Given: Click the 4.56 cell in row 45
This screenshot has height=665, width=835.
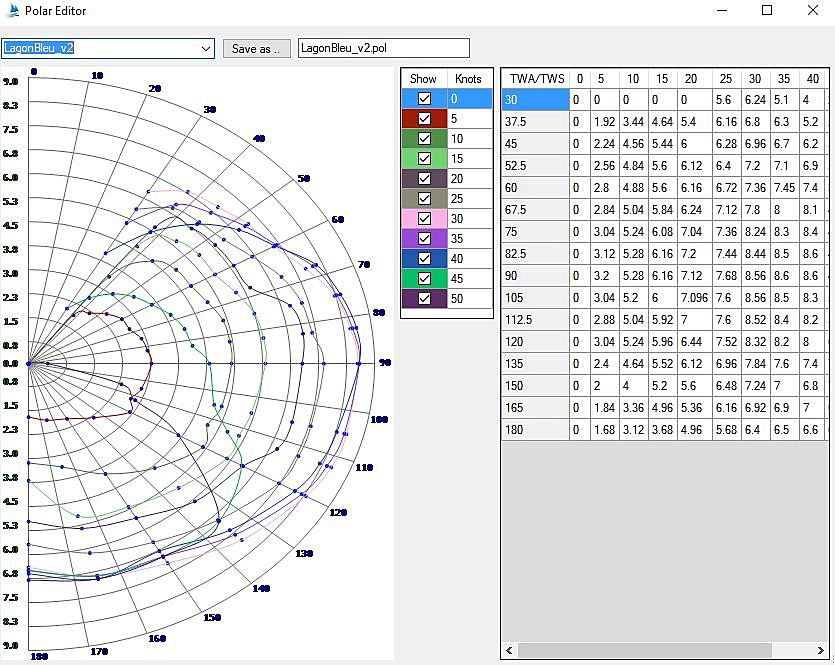Looking at the screenshot, I should point(634,144).
